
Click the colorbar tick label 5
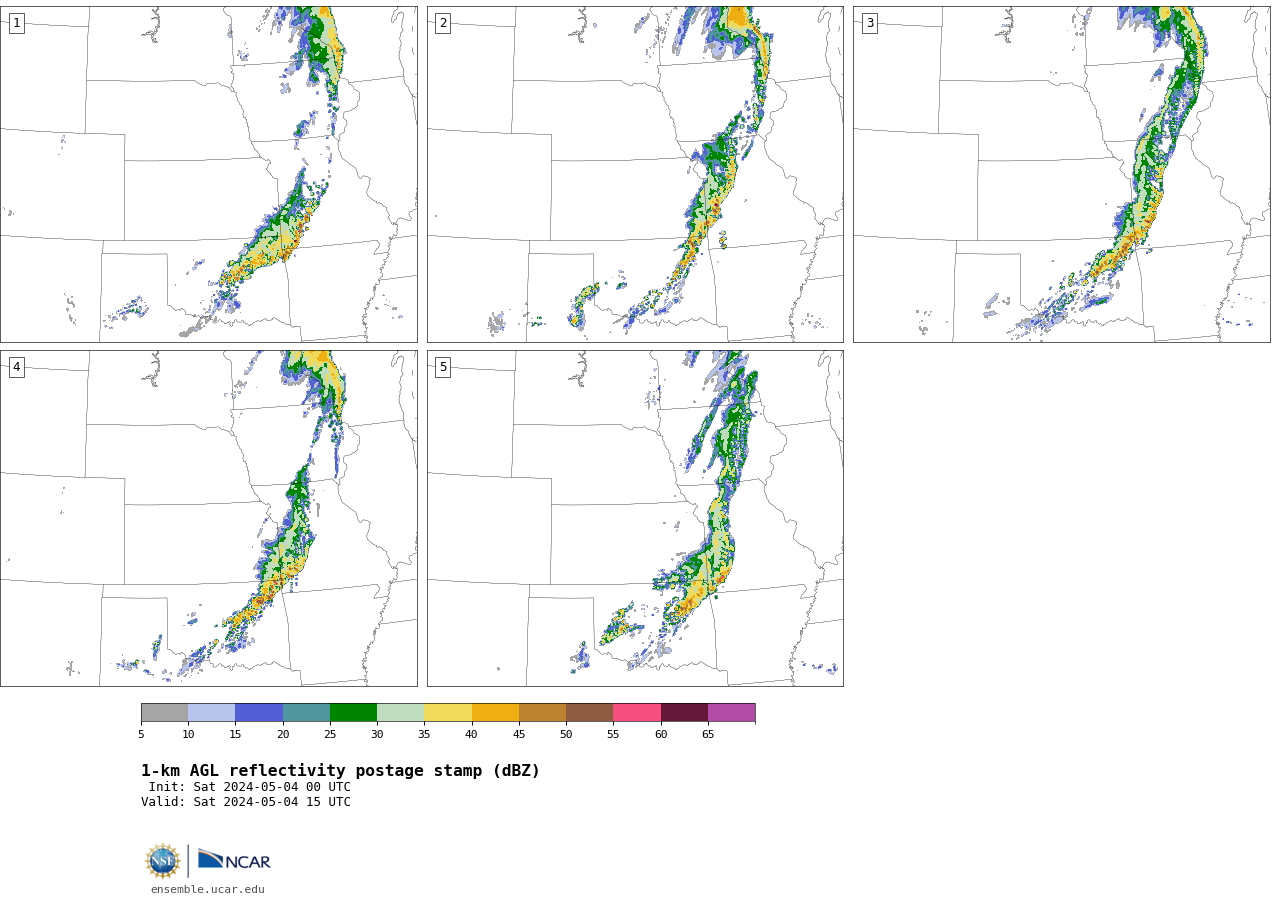coord(141,735)
